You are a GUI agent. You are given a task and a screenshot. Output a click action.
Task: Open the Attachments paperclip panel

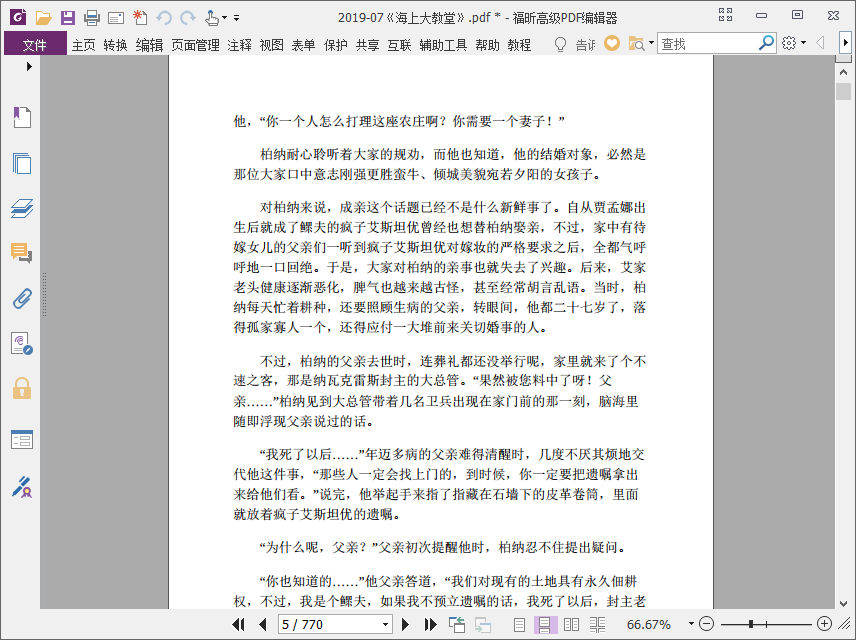[x=22, y=298]
